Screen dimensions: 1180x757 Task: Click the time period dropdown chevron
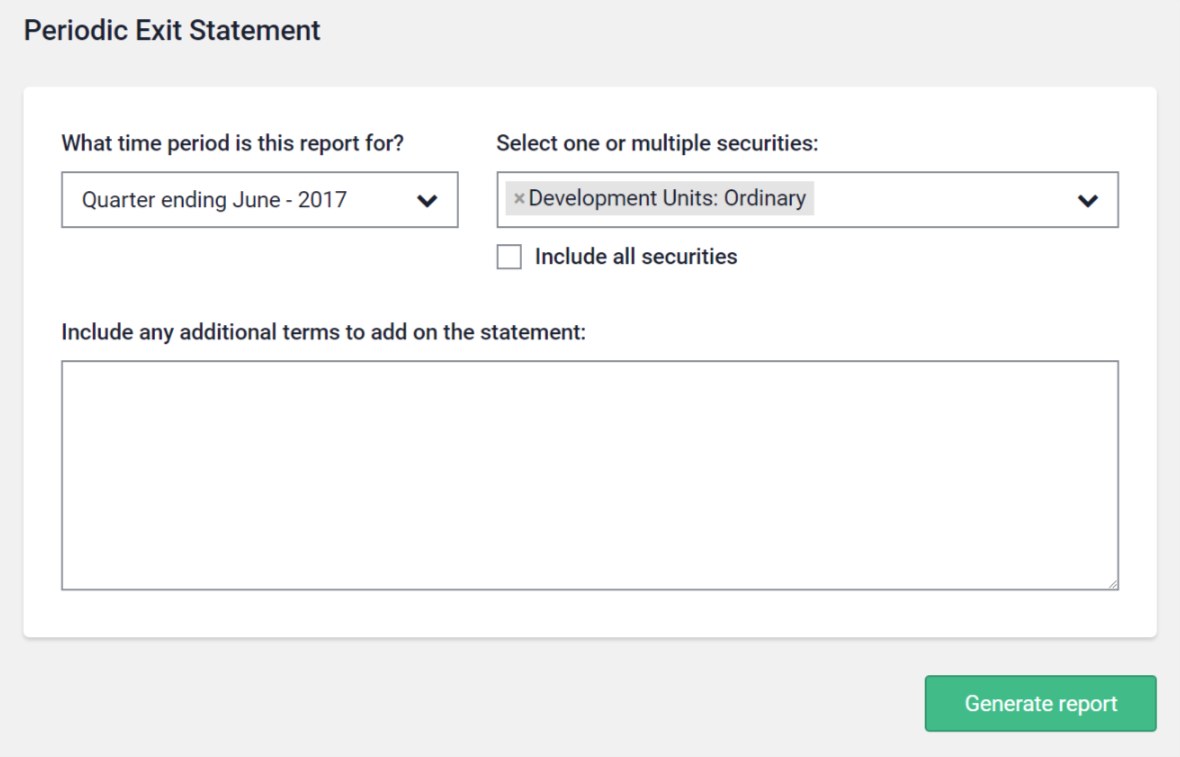pyautogui.click(x=427, y=200)
